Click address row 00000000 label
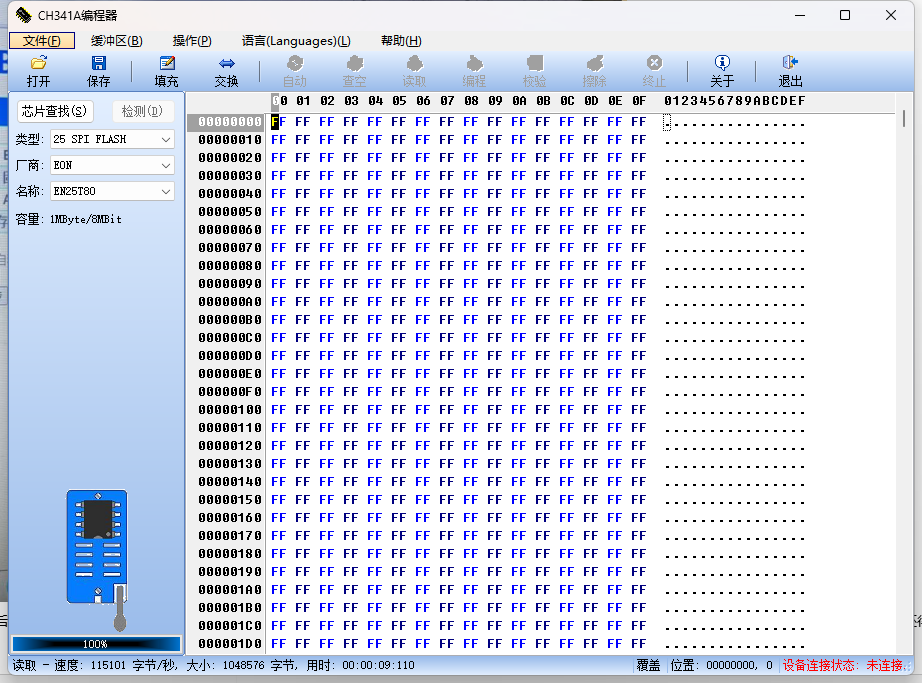Image resolution: width=922 pixels, height=683 pixels. 230,122
